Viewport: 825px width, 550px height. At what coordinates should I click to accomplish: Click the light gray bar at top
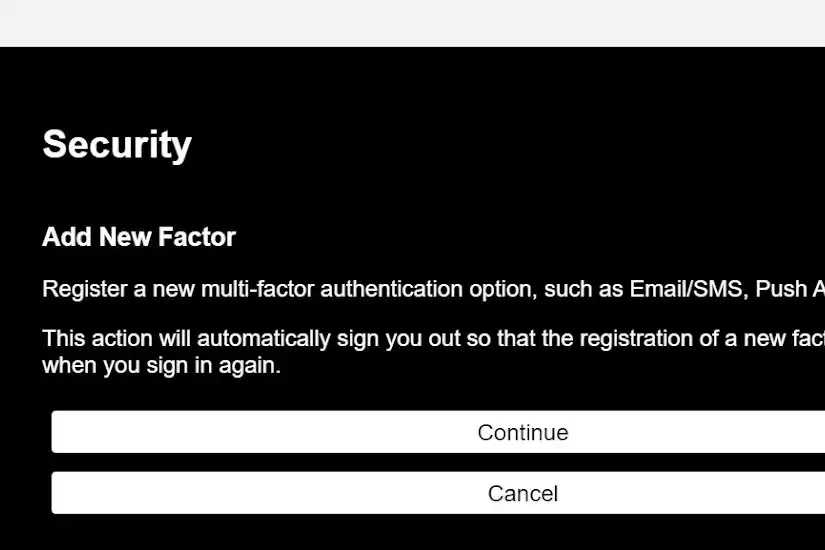pos(412,23)
